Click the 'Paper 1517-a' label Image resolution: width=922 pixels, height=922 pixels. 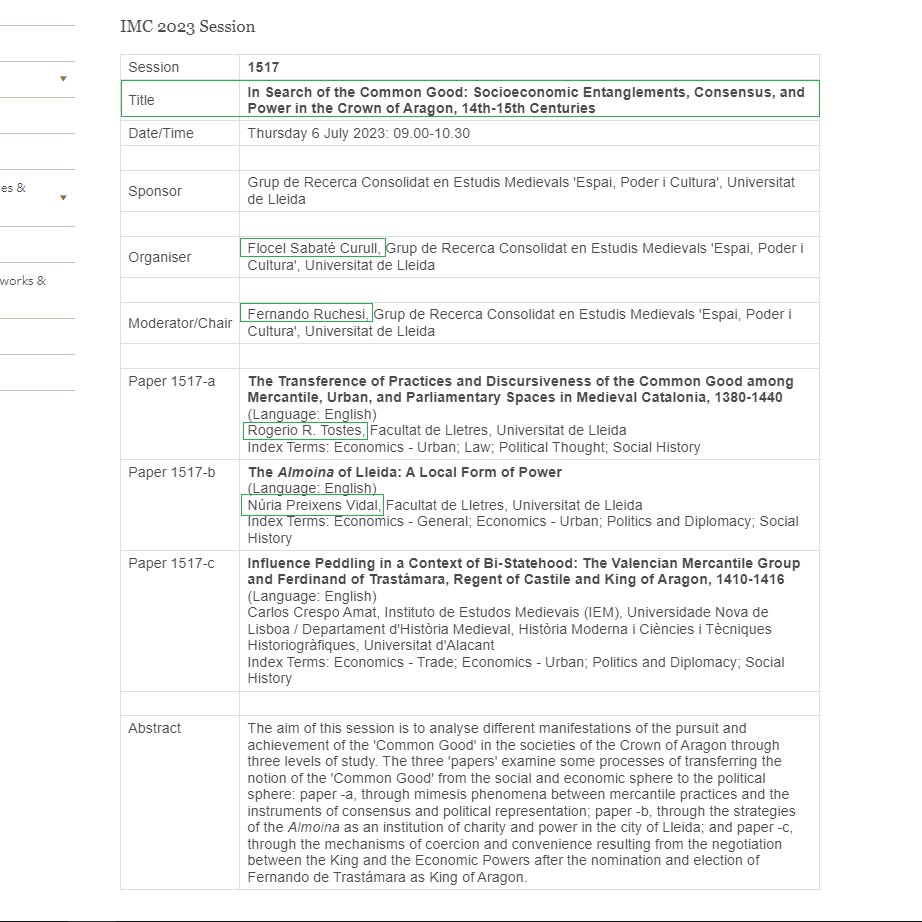[x=172, y=381]
